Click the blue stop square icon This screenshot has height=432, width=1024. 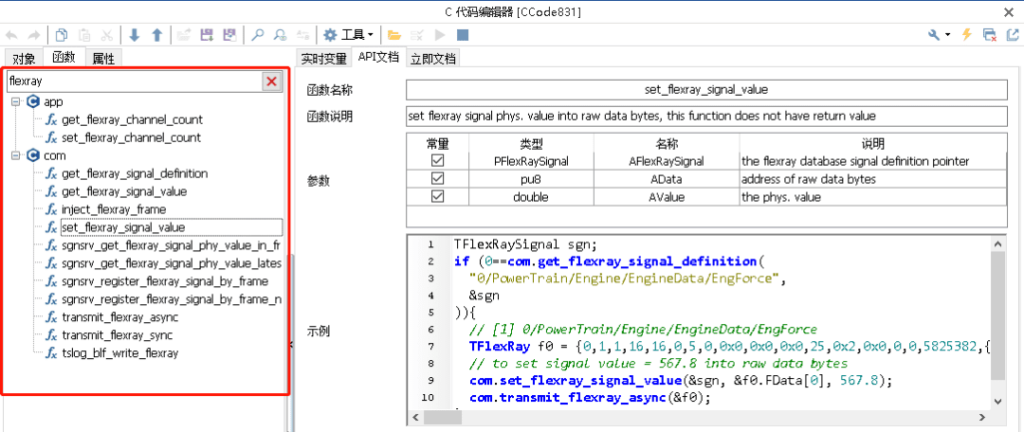coord(462,35)
